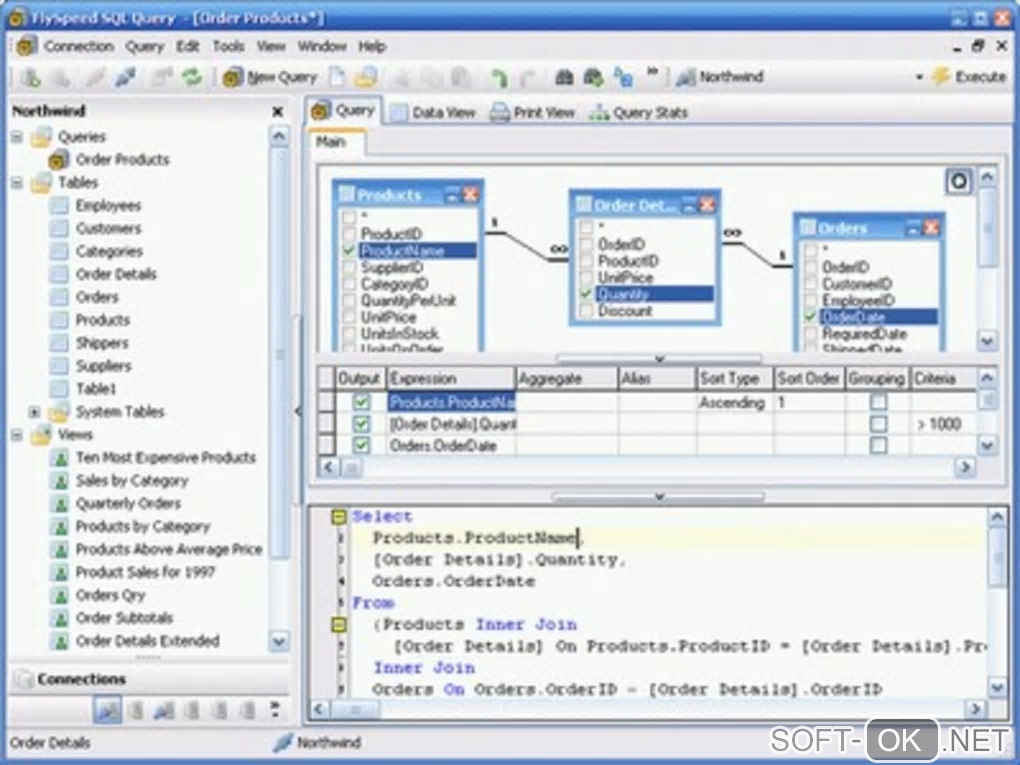Click the circular button in diagram corner
Image resolution: width=1020 pixels, height=765 pixels.
959,181
